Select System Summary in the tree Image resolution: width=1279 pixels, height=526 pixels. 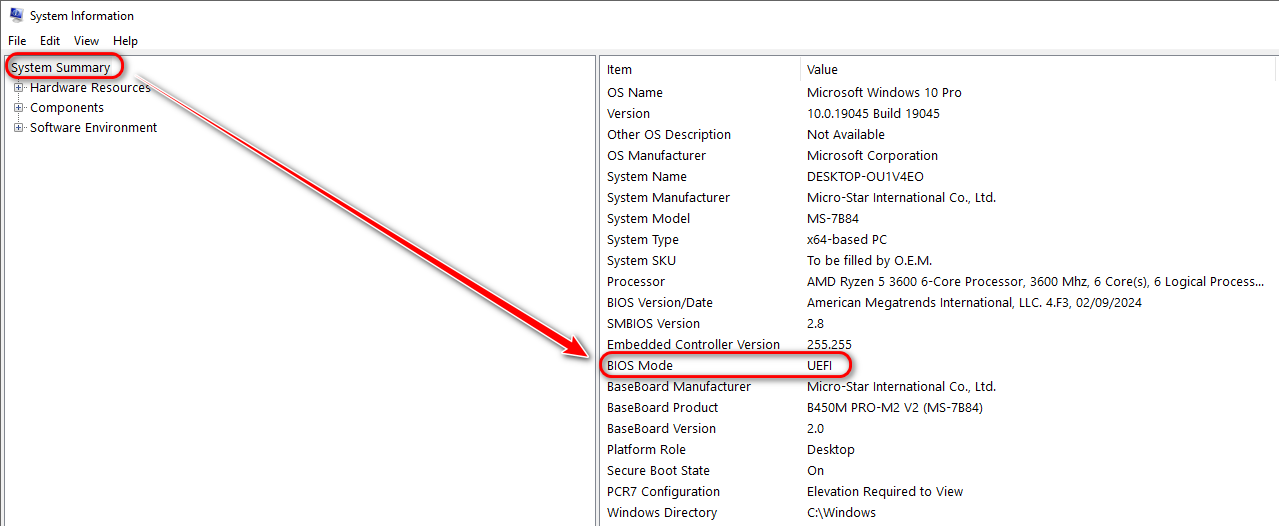point(61,68)
